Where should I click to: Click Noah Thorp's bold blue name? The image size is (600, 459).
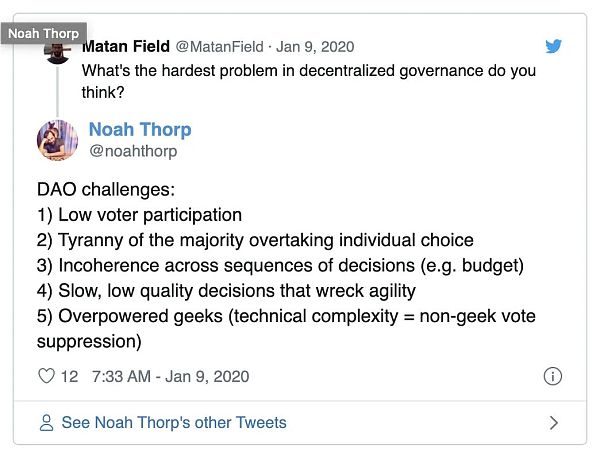pos(140,130)
